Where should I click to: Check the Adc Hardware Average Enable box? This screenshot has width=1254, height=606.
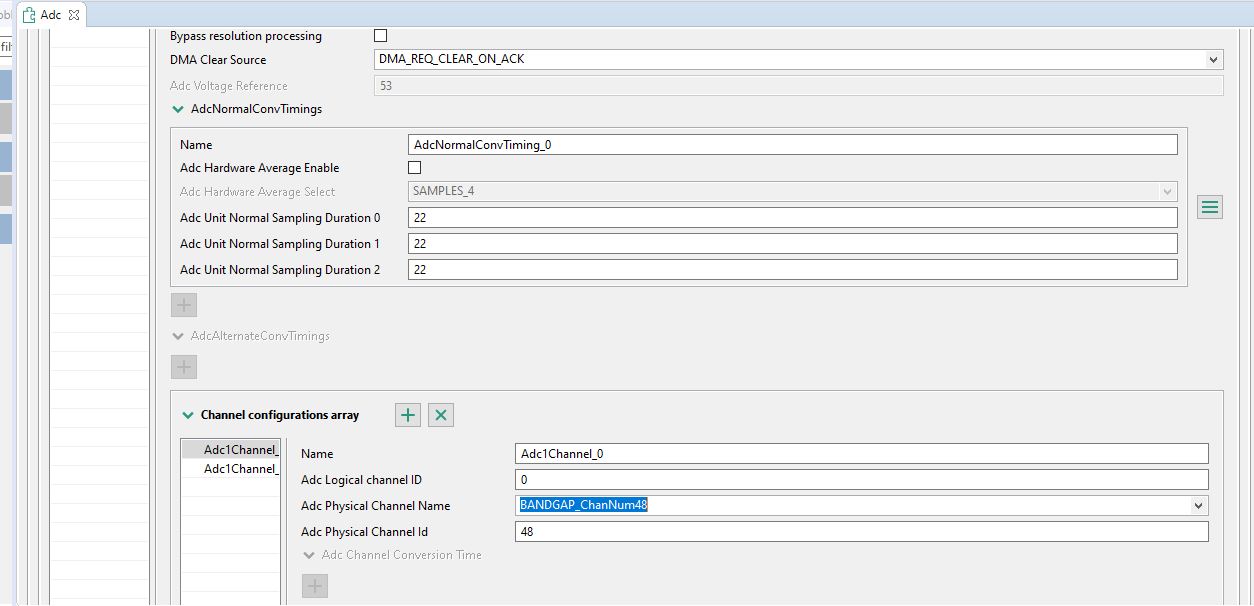(x=414, y=167)
